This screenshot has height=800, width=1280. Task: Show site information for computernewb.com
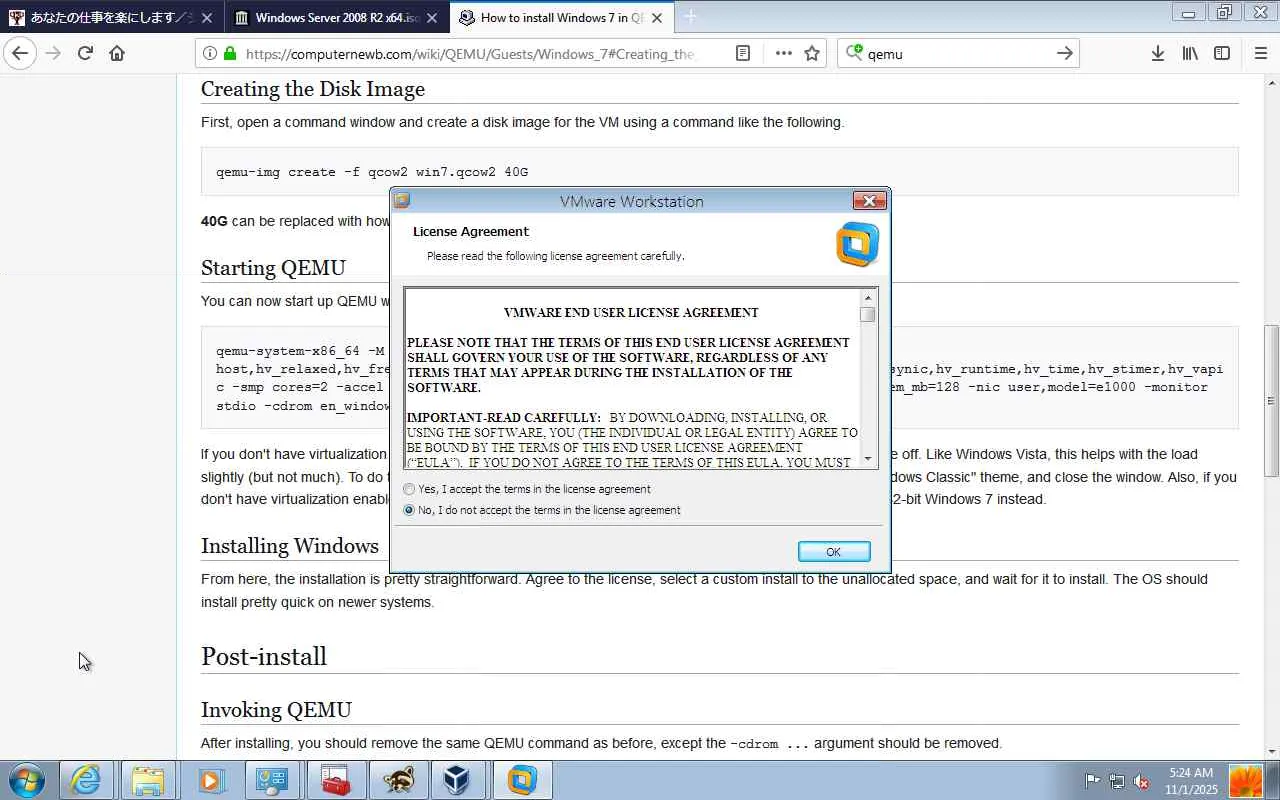pyautogui.click(x=209, y=54)
